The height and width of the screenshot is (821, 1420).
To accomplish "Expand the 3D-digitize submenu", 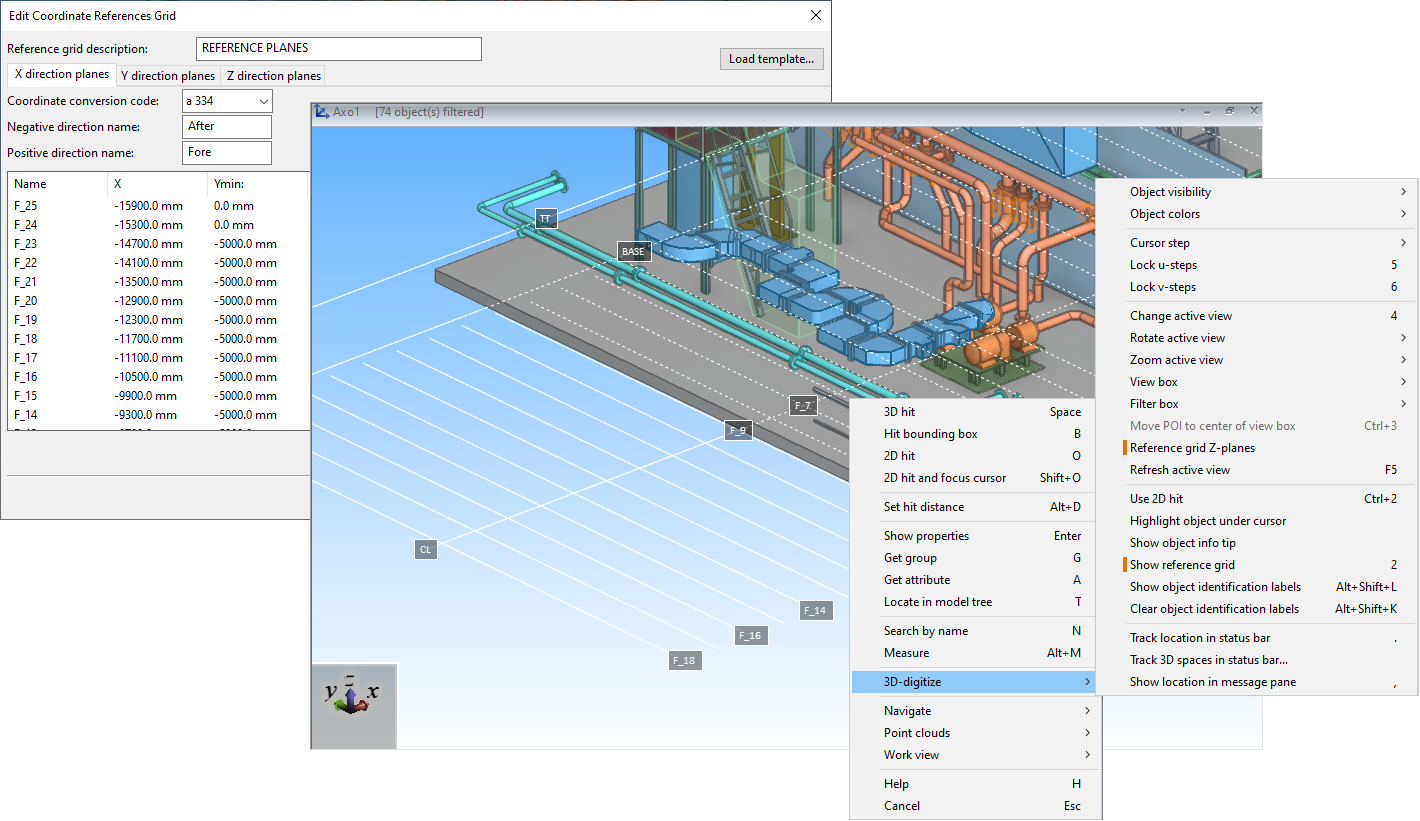I will click(974, 682).
